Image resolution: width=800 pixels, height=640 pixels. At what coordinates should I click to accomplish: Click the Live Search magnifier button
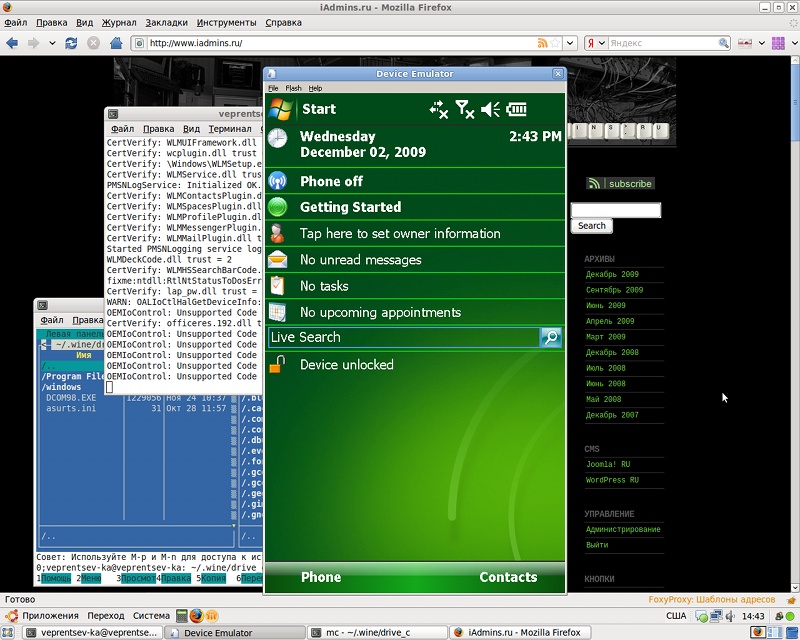click(x=551, y=337)
